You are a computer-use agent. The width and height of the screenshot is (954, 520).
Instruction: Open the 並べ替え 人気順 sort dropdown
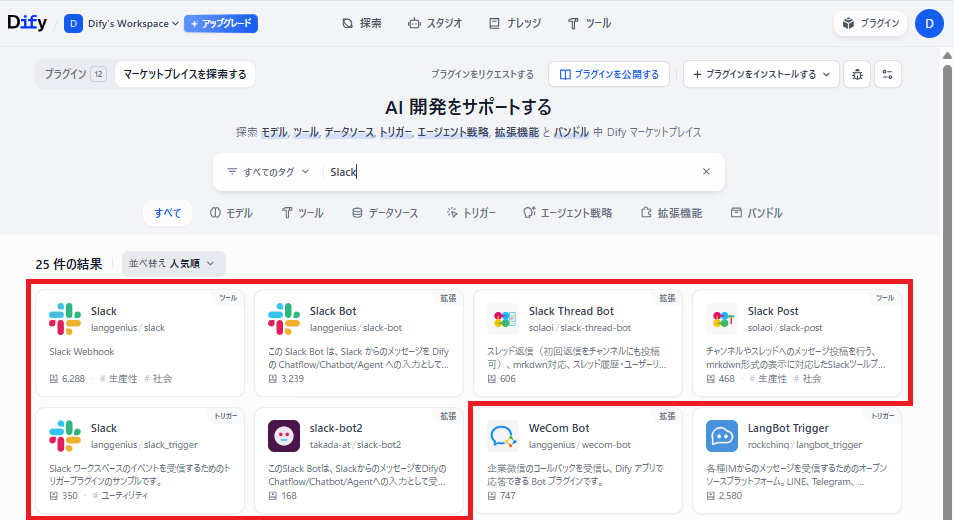174,264
